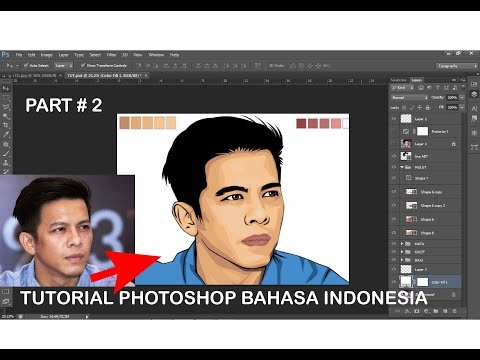
Task: Click the smart object filter icon
Action: click(x=454, y=88)
